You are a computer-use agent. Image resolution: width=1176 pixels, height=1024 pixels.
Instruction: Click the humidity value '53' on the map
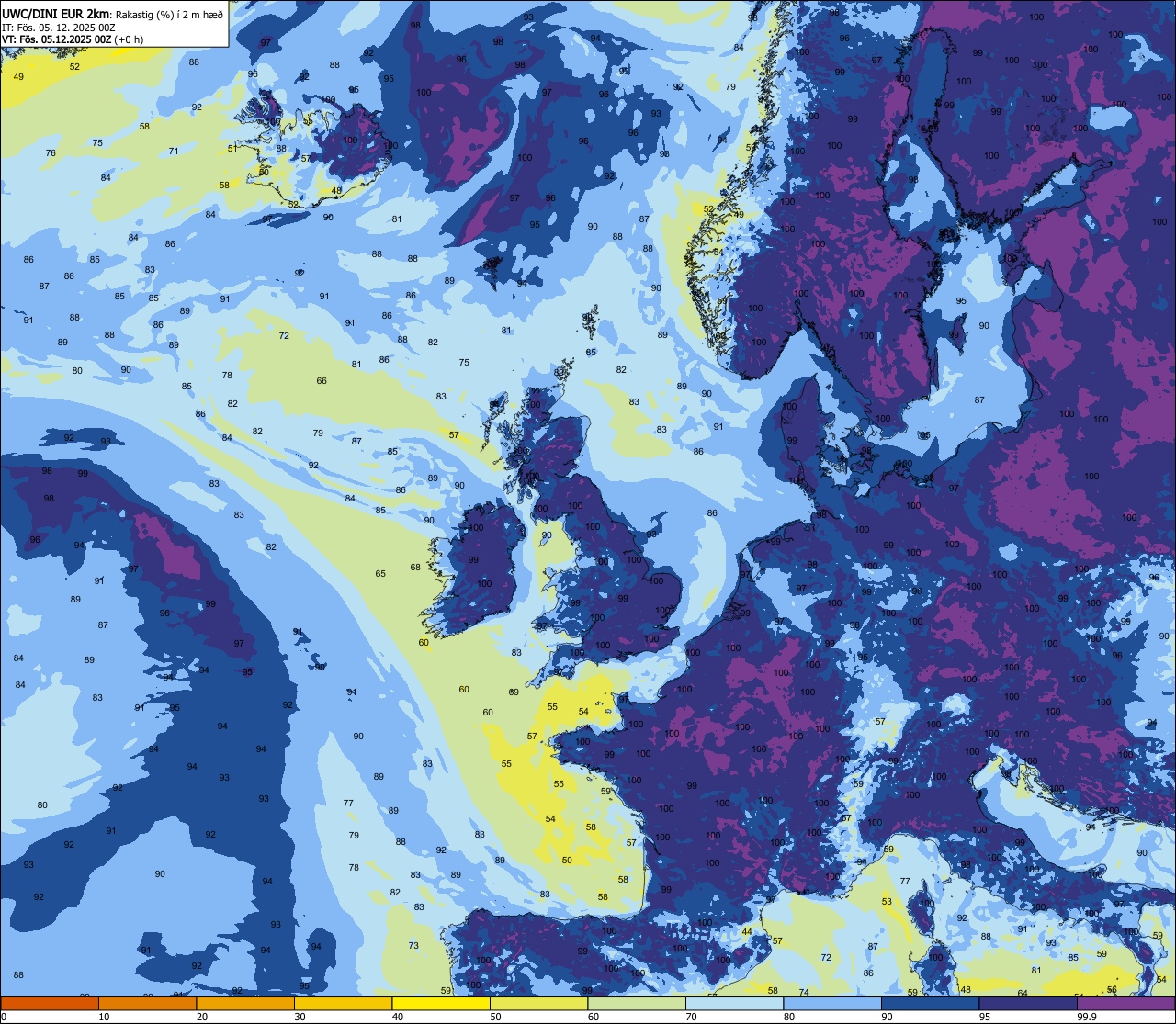pos(887,902)
